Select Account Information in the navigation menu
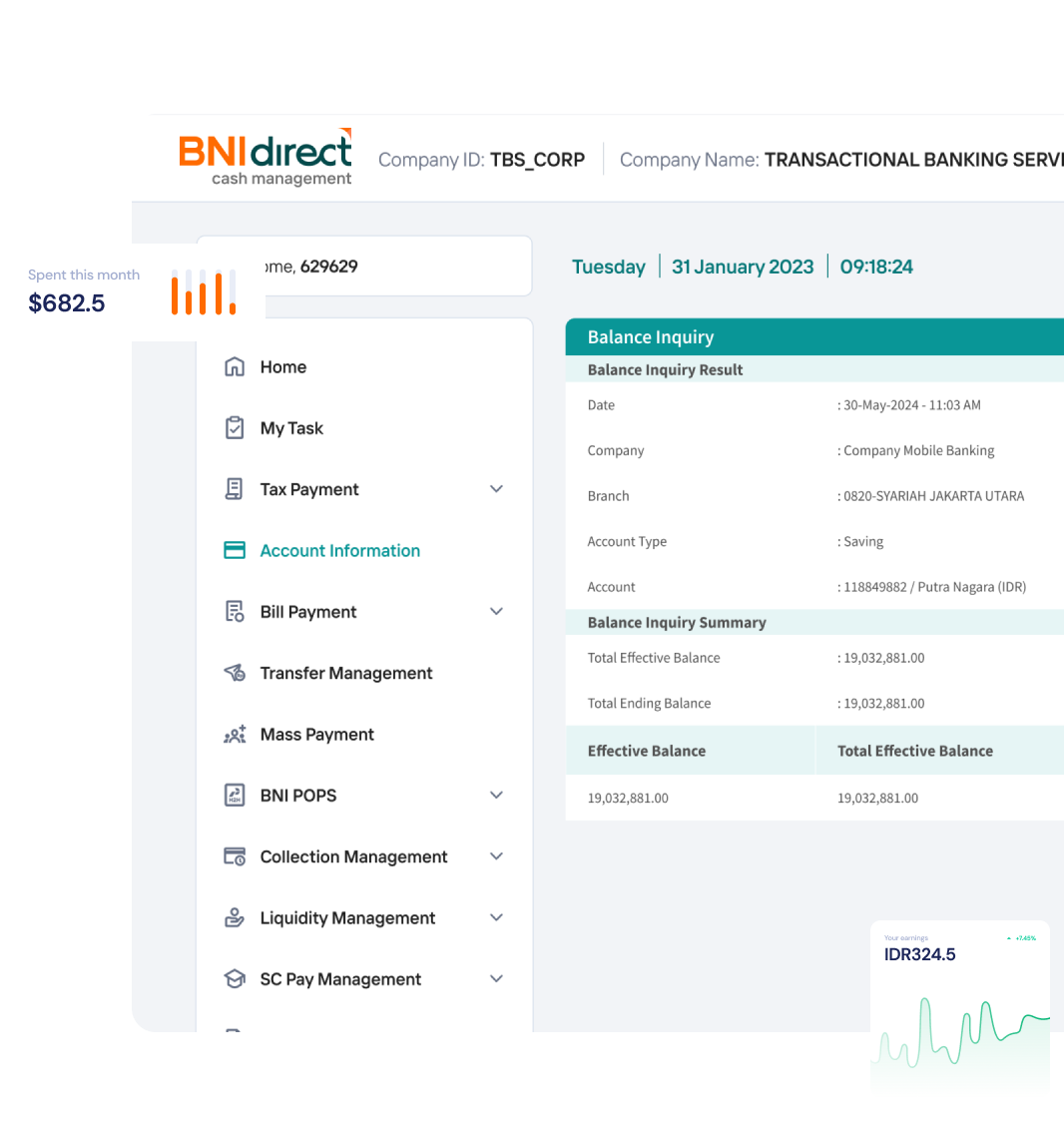This screenshot has height=1126, width=1064. click(339, 550)
